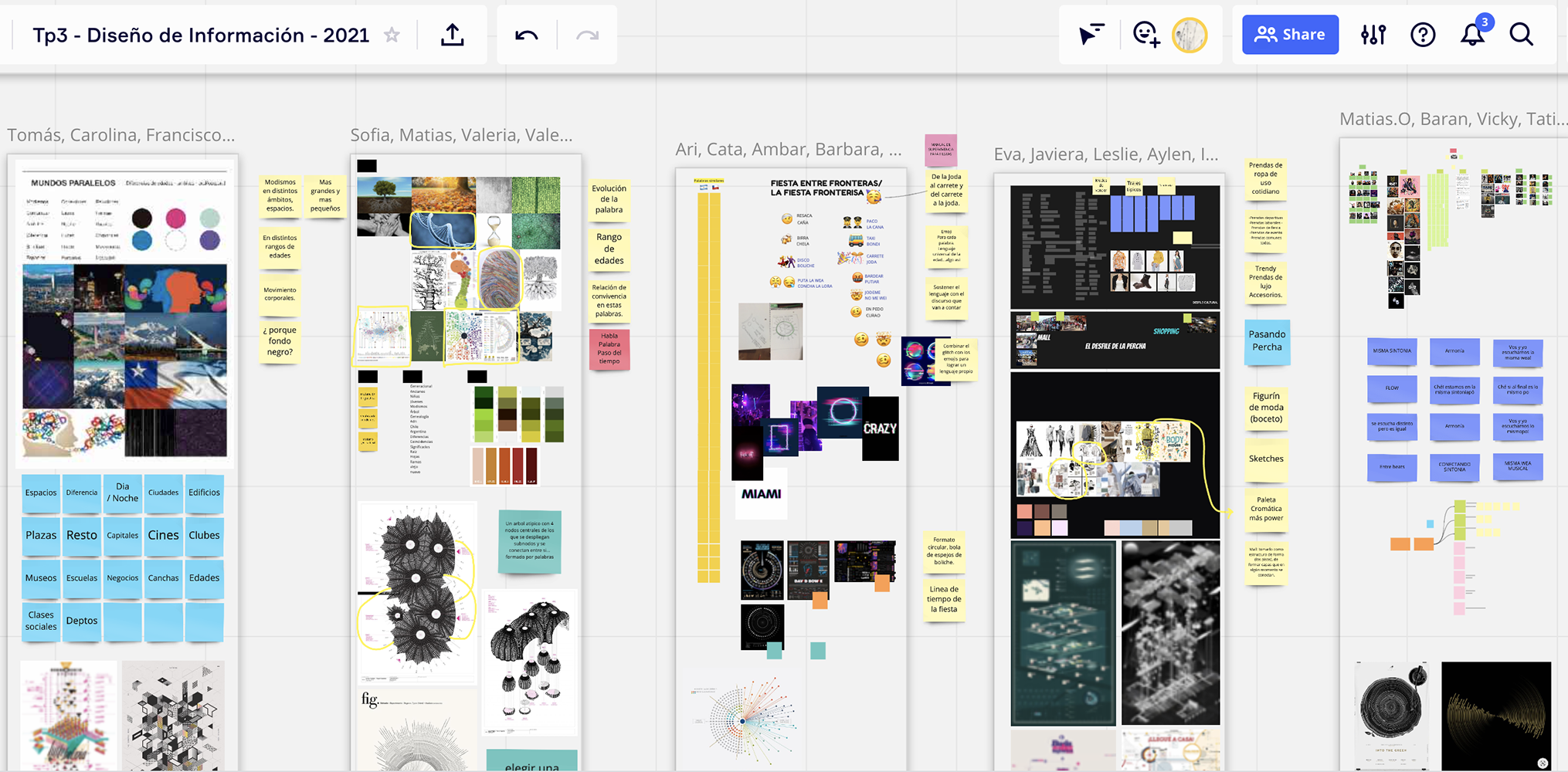
Task: Select the 'Cines' sticky note
Action: coord(163,535)
